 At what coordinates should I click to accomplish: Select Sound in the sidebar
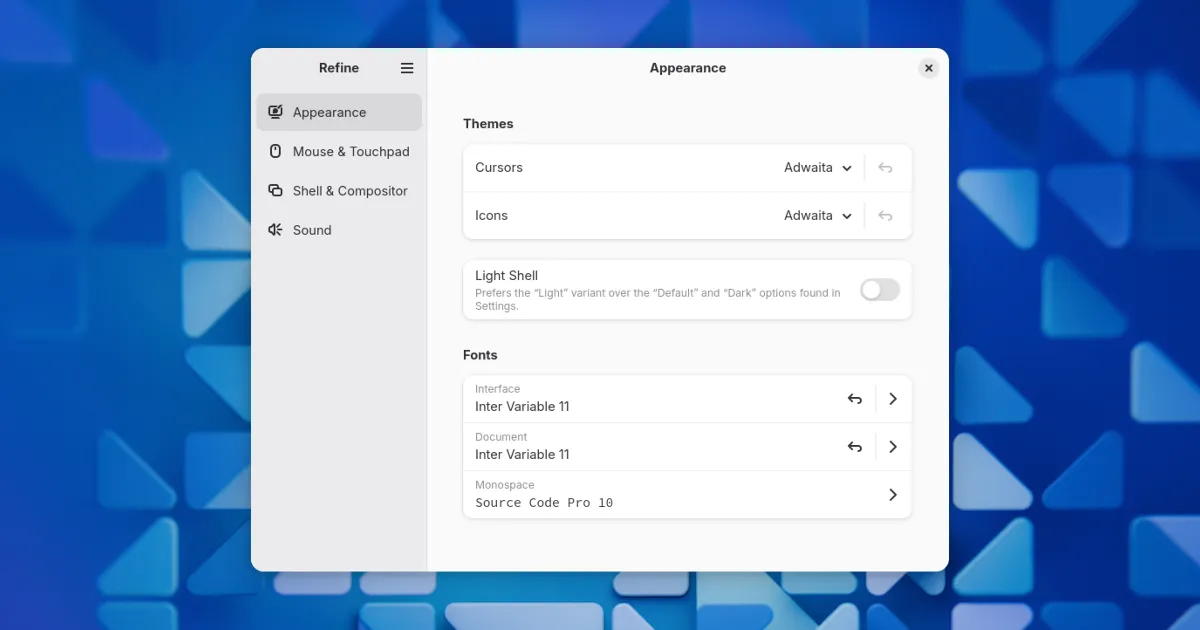[x=312, y=230]
